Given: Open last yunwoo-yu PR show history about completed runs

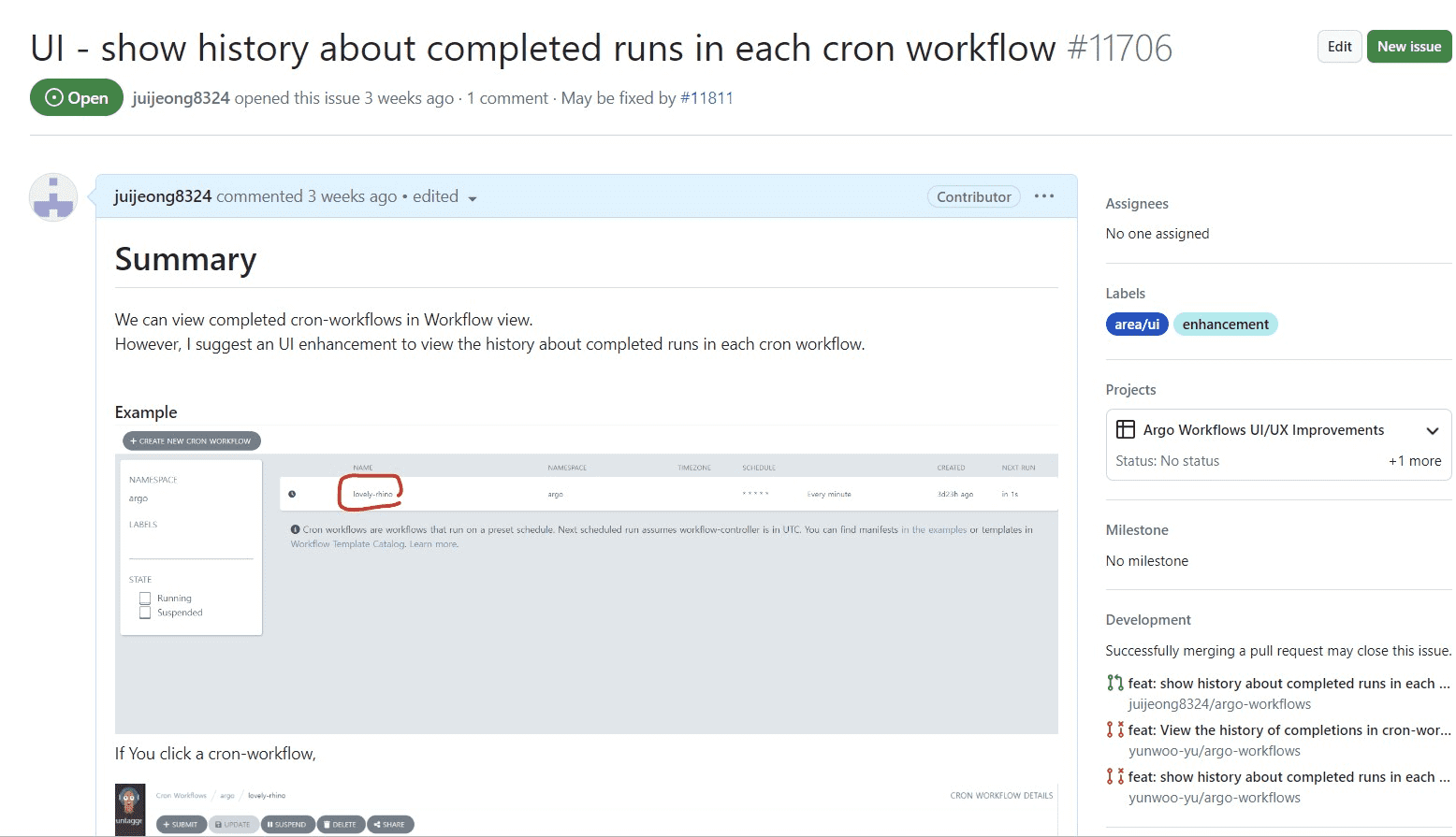Looking at the screenshot, I should click(1289, 777).
